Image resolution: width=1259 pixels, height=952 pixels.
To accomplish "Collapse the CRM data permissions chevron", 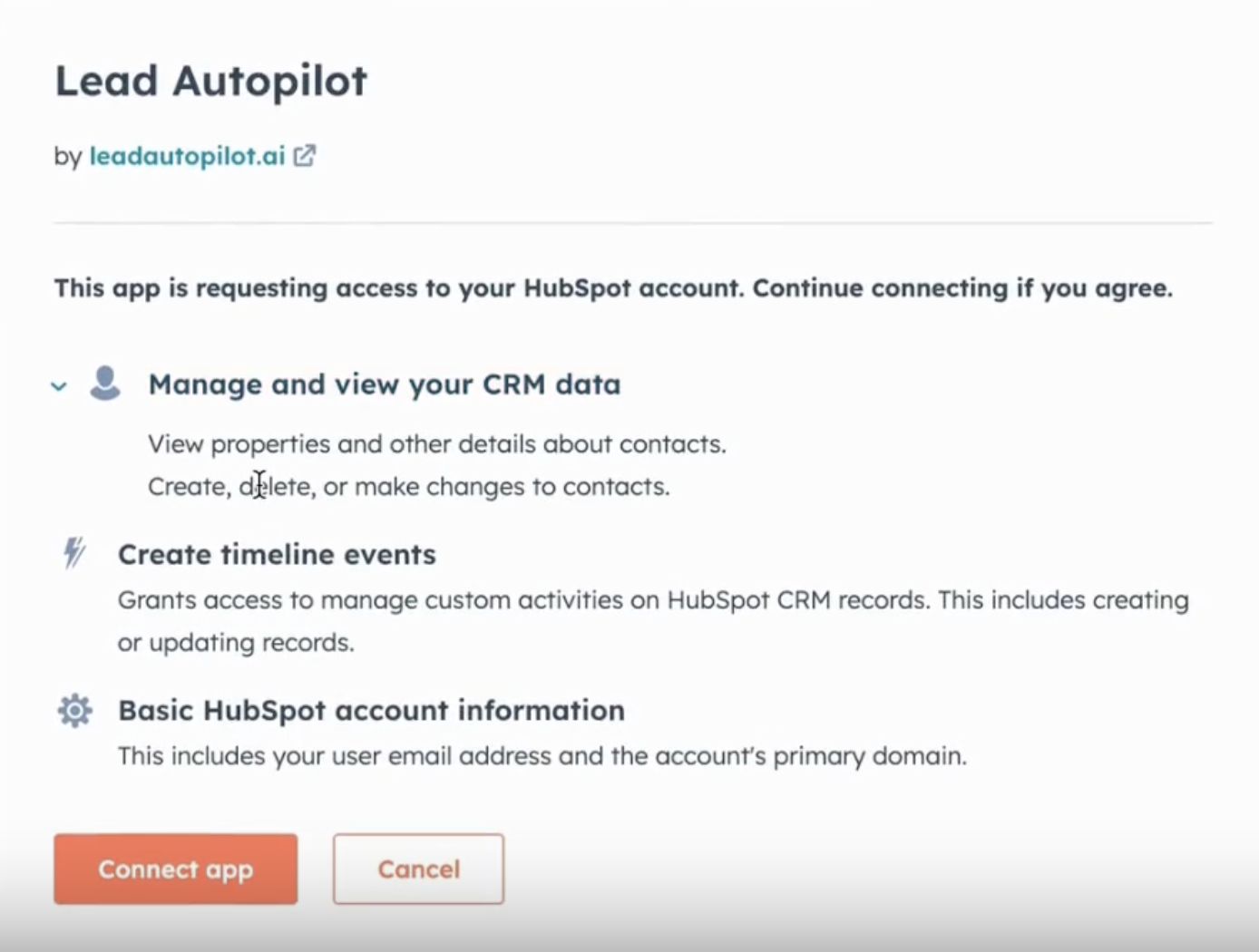I will tap(59, 386).
